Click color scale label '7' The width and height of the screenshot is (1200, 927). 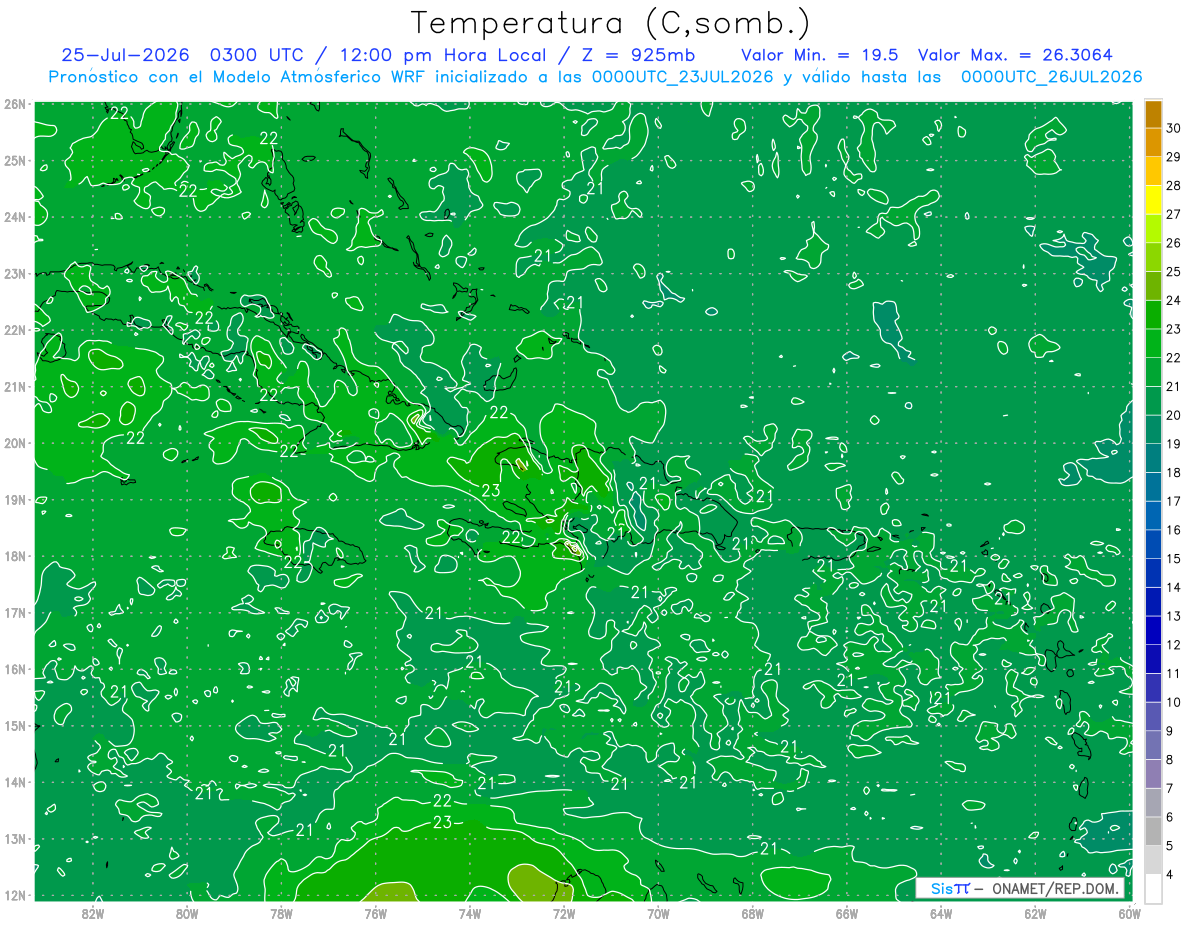[1170, 788]
